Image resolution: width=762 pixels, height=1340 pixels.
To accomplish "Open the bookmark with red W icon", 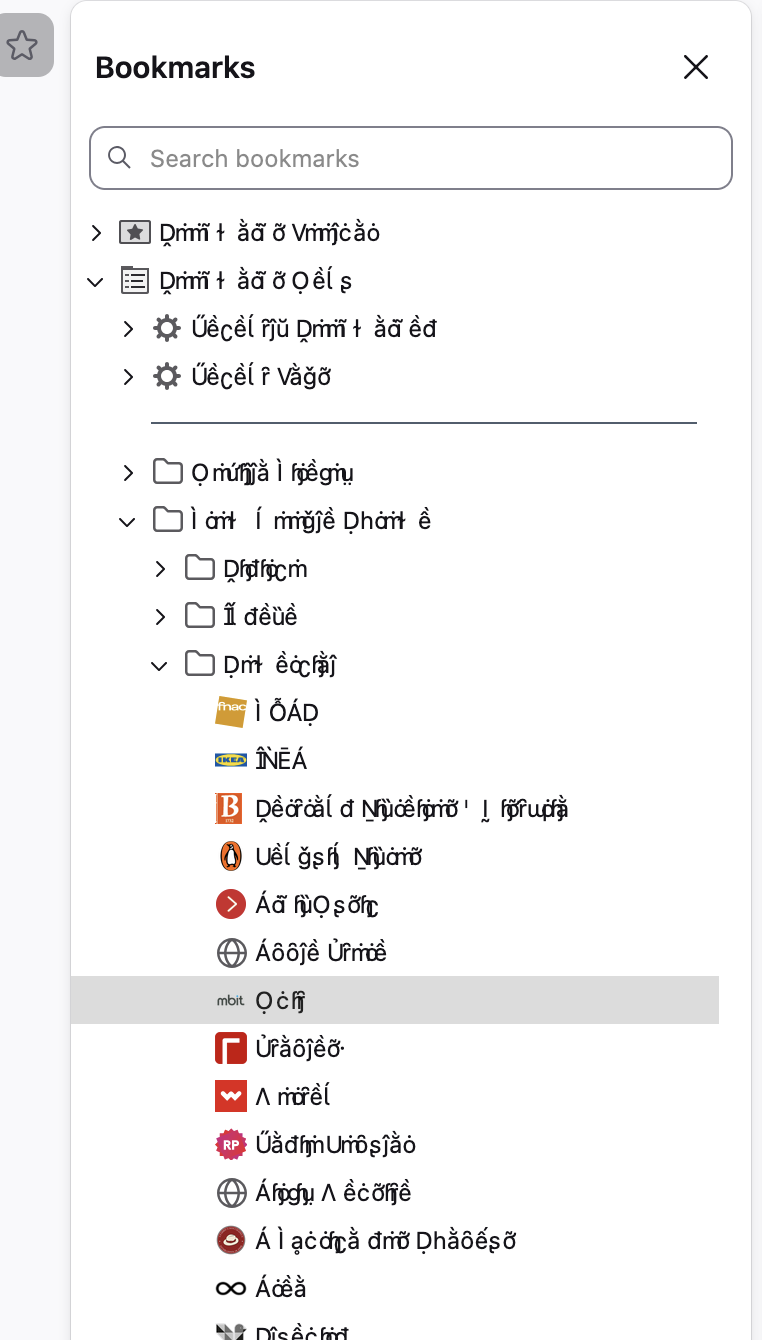I will click(292, 1096).
